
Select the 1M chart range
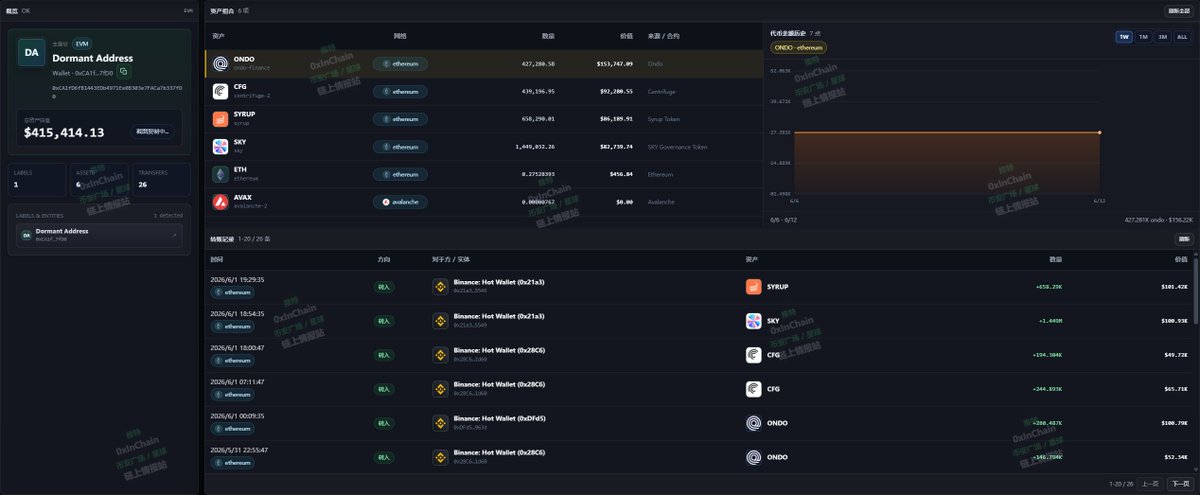tap(1143, 37)
